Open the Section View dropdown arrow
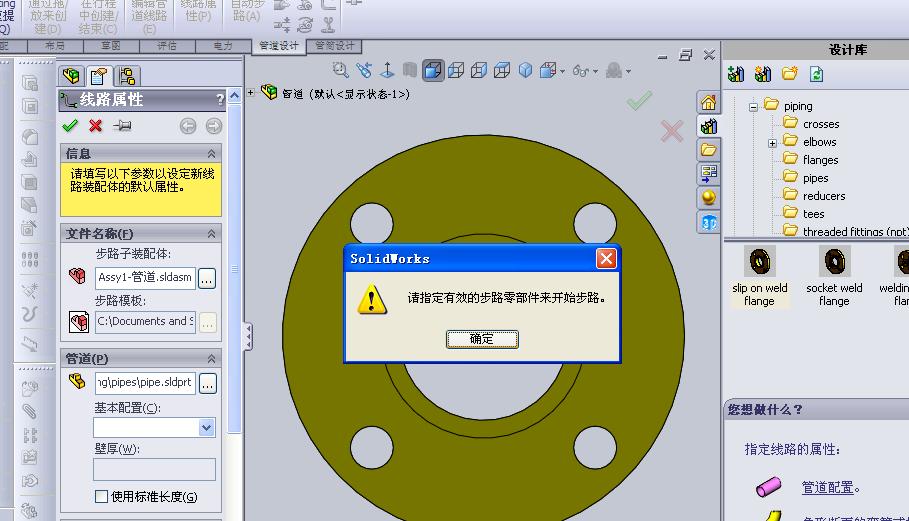Image resolution: width=909 pixels, height=521 pixels. pos(562,72)
